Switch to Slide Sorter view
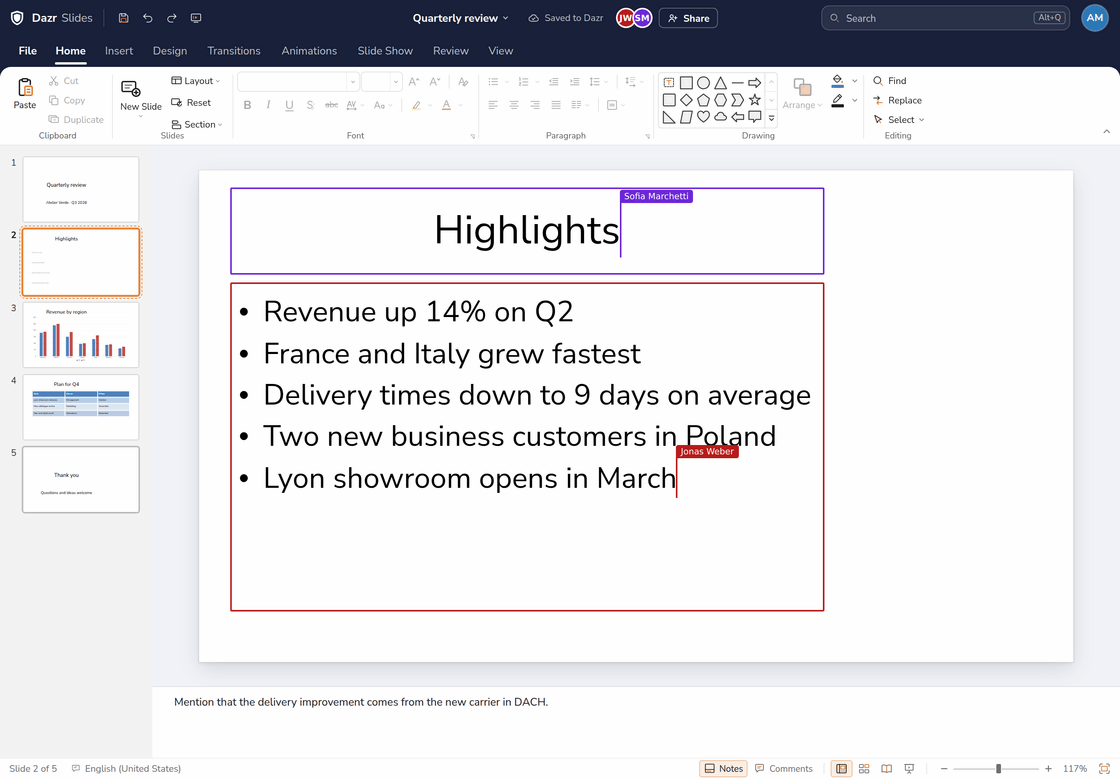The width and height of the screenshot is (1120, 778). point(864,769)
